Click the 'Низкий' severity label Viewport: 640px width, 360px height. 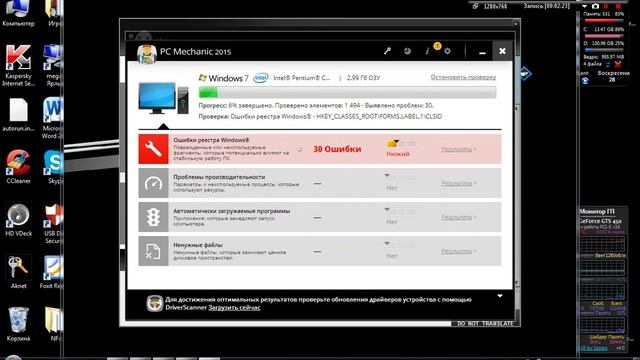click(398, 154)
